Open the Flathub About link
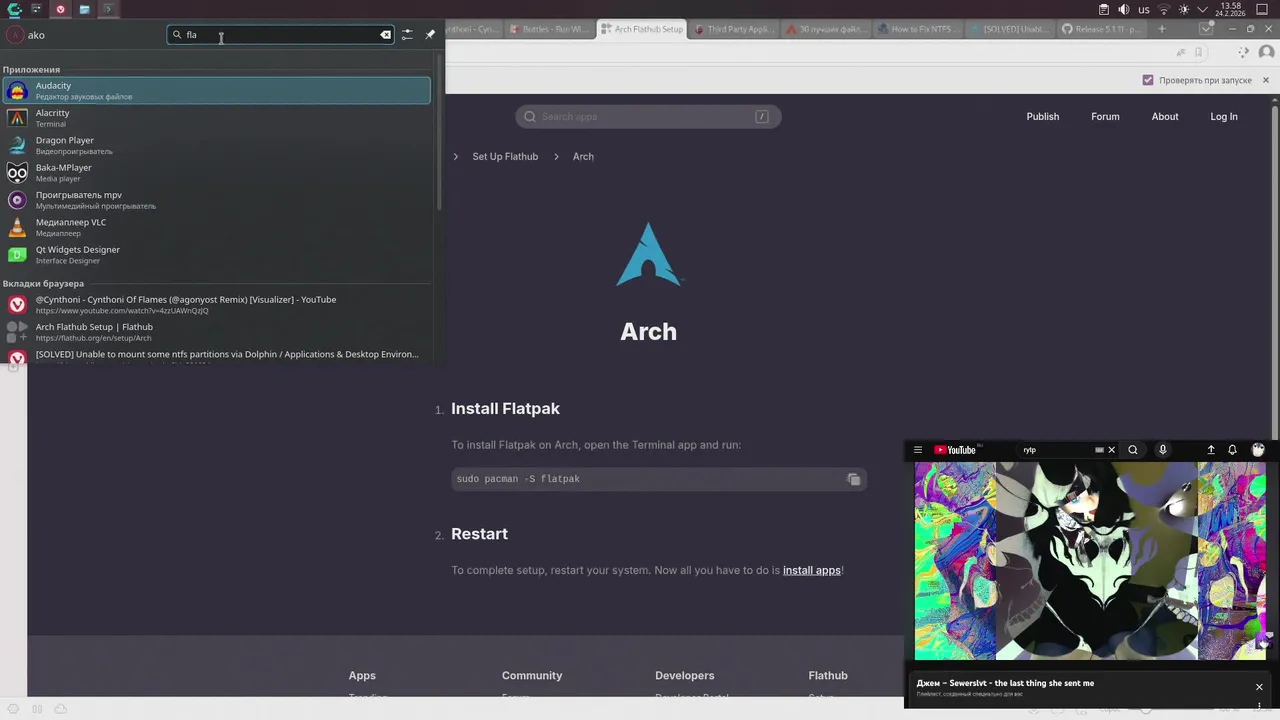1280x720 pixels. click(1165, 117)
